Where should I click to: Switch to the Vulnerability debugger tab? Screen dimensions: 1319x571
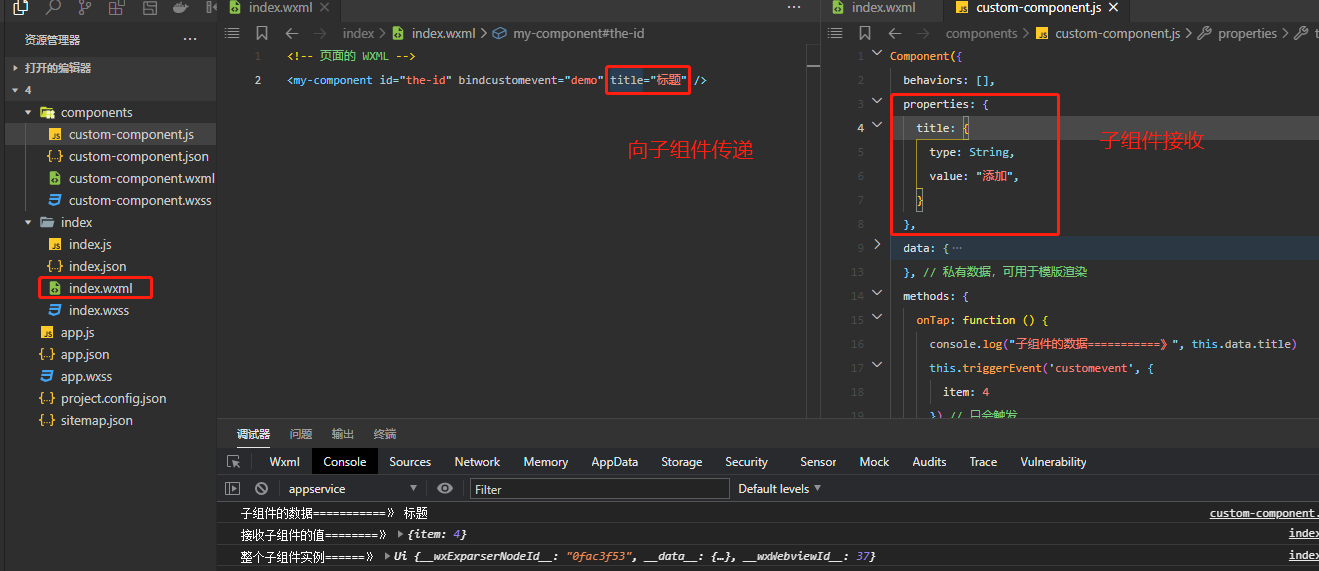click(x=1053, y=462)
